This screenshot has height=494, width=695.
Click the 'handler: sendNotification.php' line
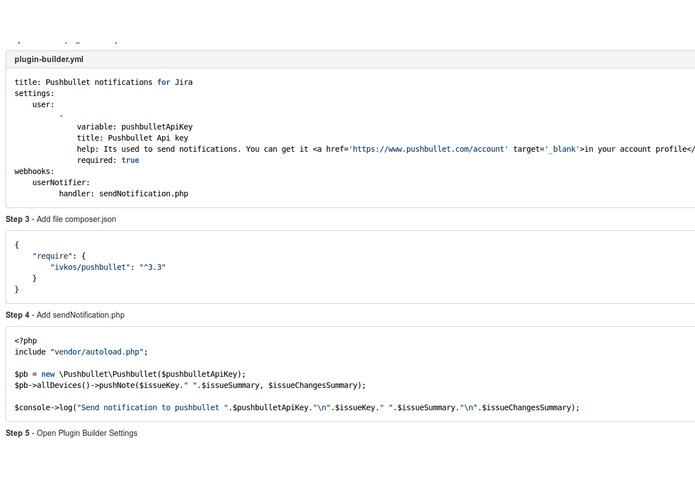point(124,194)
